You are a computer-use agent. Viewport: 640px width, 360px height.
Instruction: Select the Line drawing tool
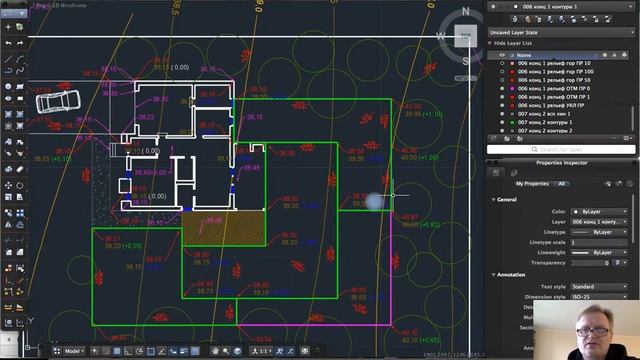point(8,59)
